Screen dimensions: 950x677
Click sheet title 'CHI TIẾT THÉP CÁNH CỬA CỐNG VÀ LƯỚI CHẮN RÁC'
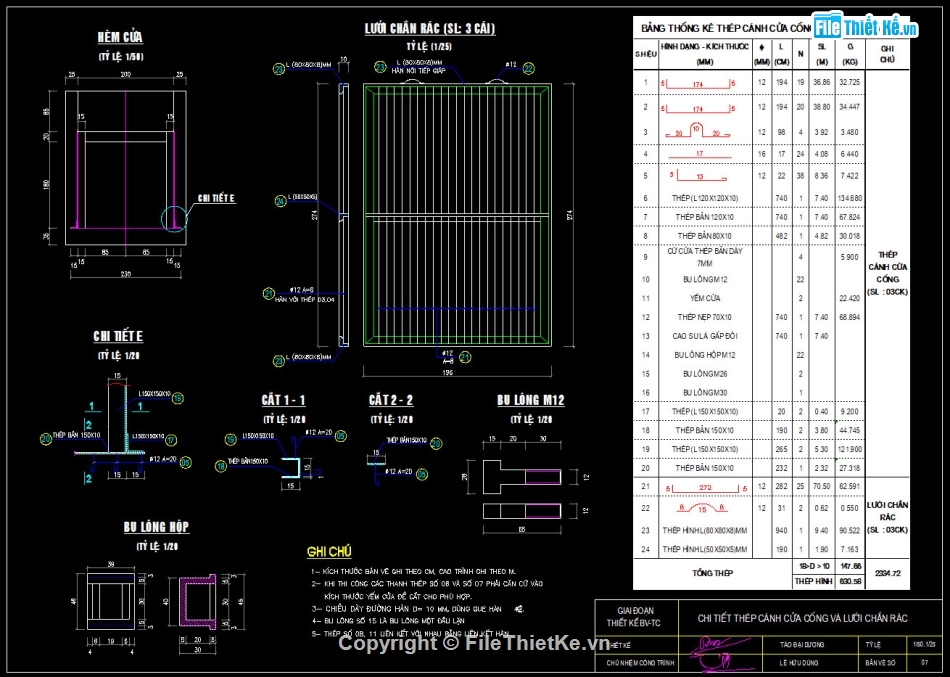[x=803, y=618]
